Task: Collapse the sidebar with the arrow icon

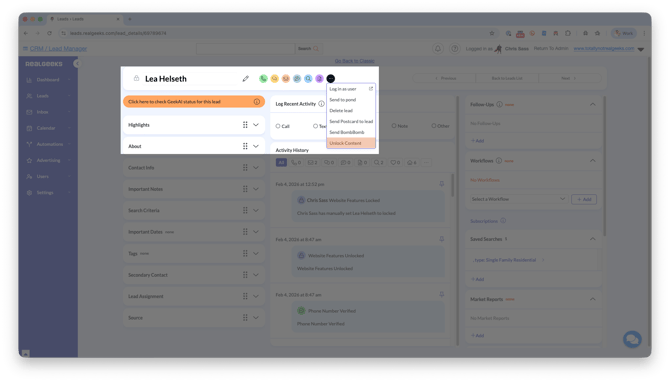Action: pos(77,64)
